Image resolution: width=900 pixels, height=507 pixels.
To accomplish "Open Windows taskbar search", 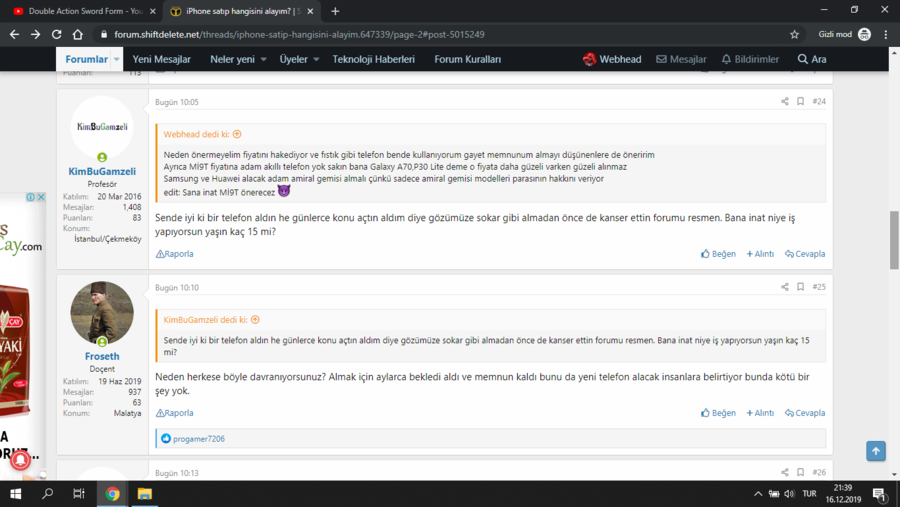I will pos(48,494).
